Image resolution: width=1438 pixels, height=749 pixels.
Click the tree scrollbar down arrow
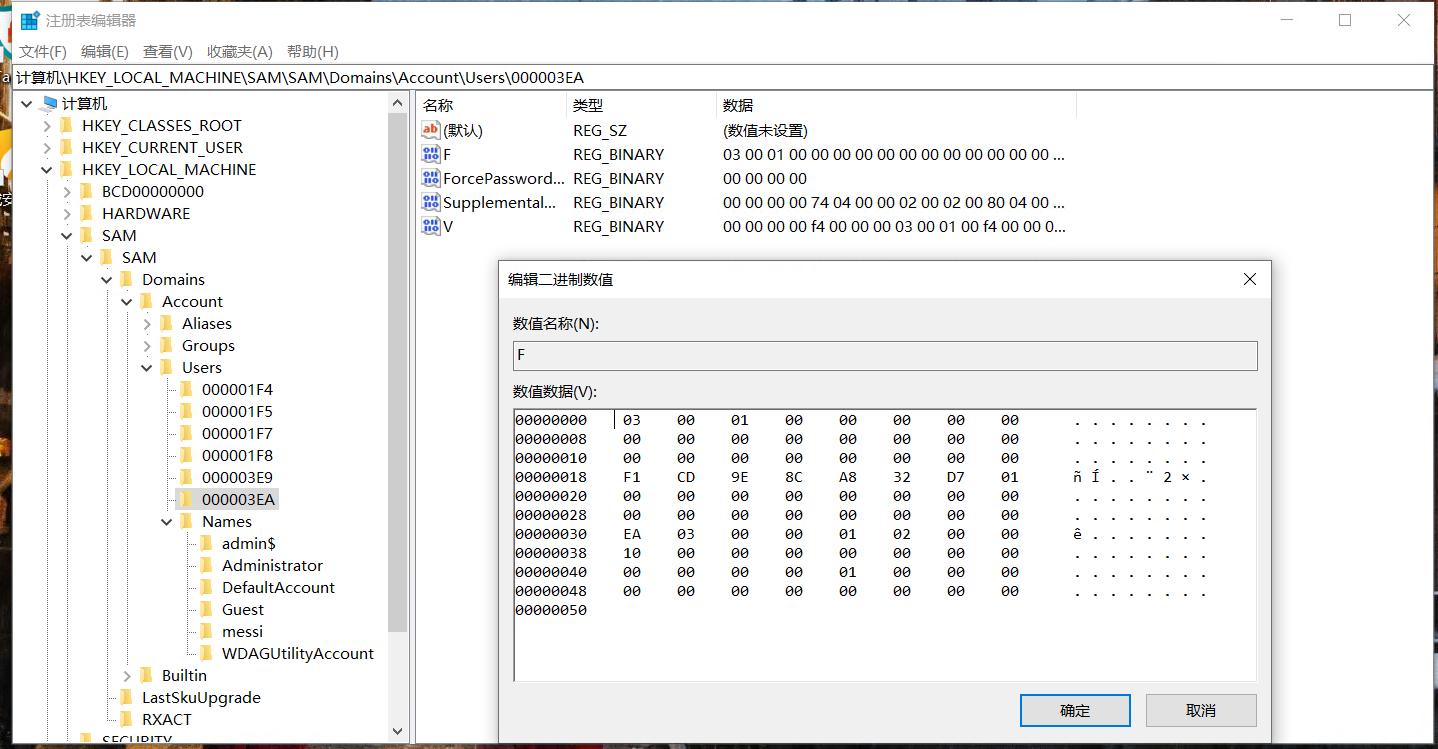pos(398,732)
